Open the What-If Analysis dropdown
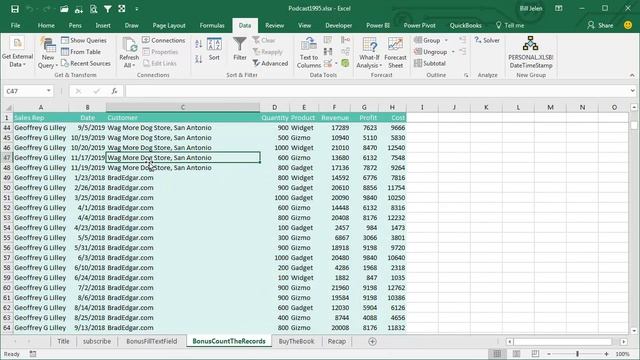Image resolution: width=640 pixels, height=360 pixels. pos(369,53)
